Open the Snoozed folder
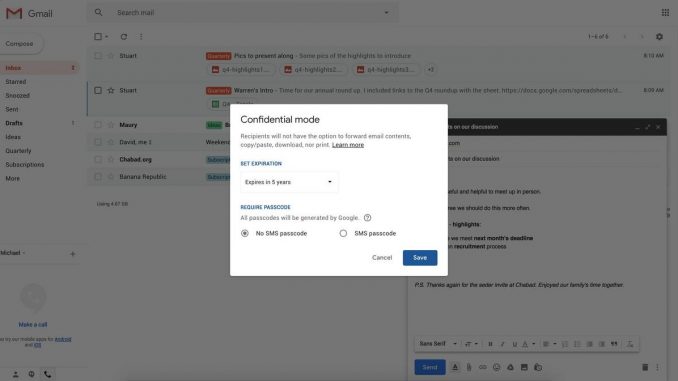678x381 pixels. pyautogui.click(x=17, y=96)
